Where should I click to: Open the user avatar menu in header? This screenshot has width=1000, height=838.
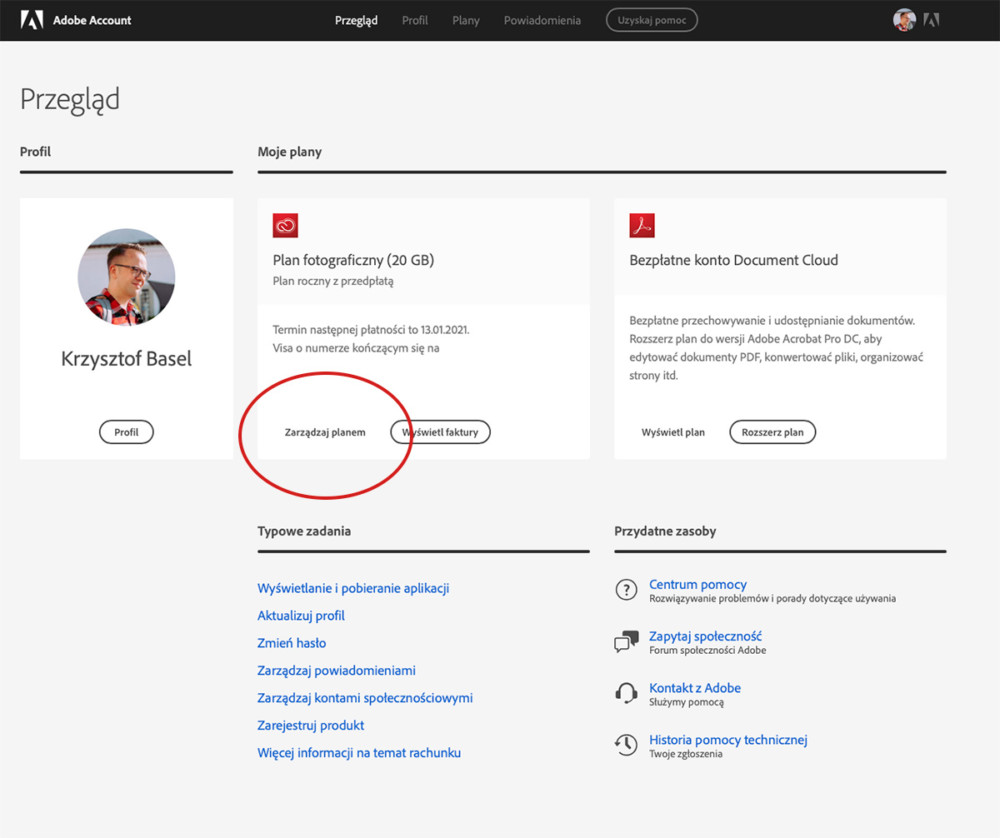pos(904,20)
